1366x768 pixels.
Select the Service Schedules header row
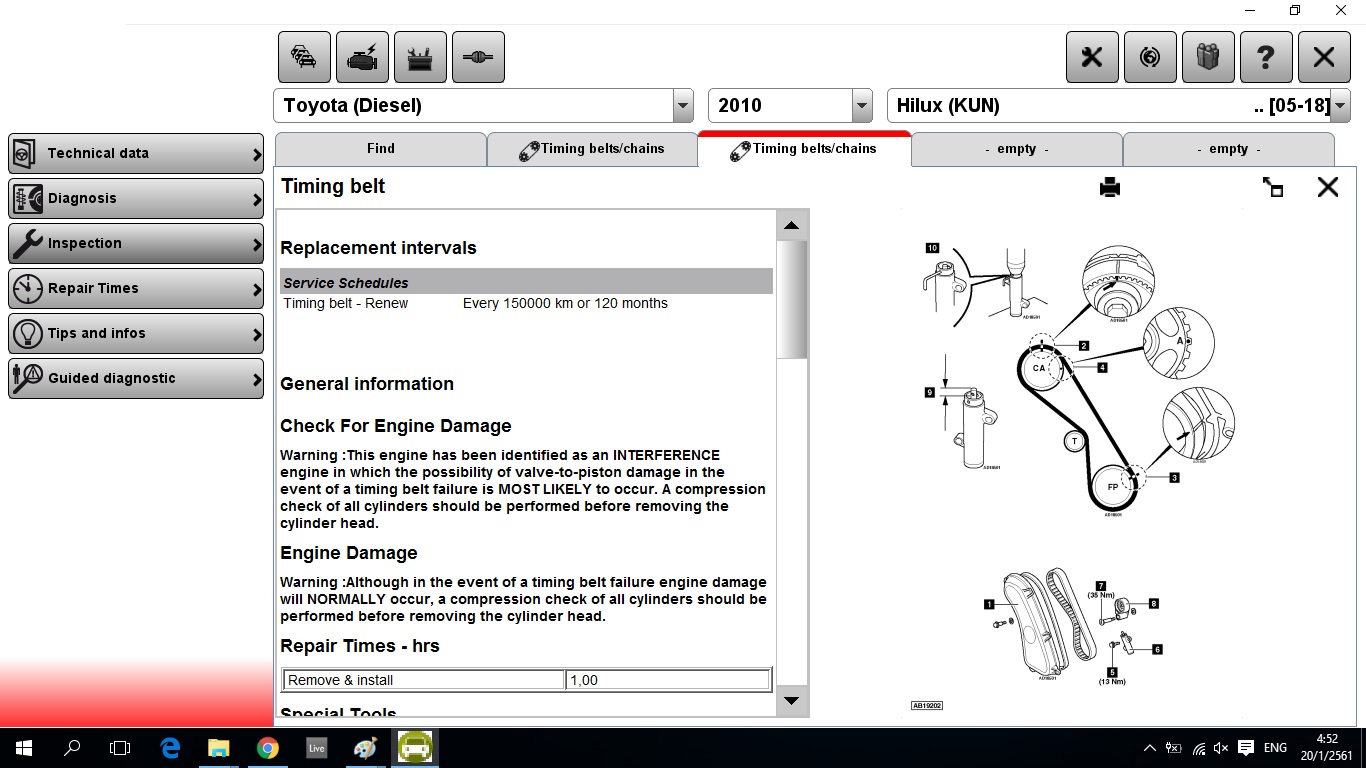pos(527,282)
